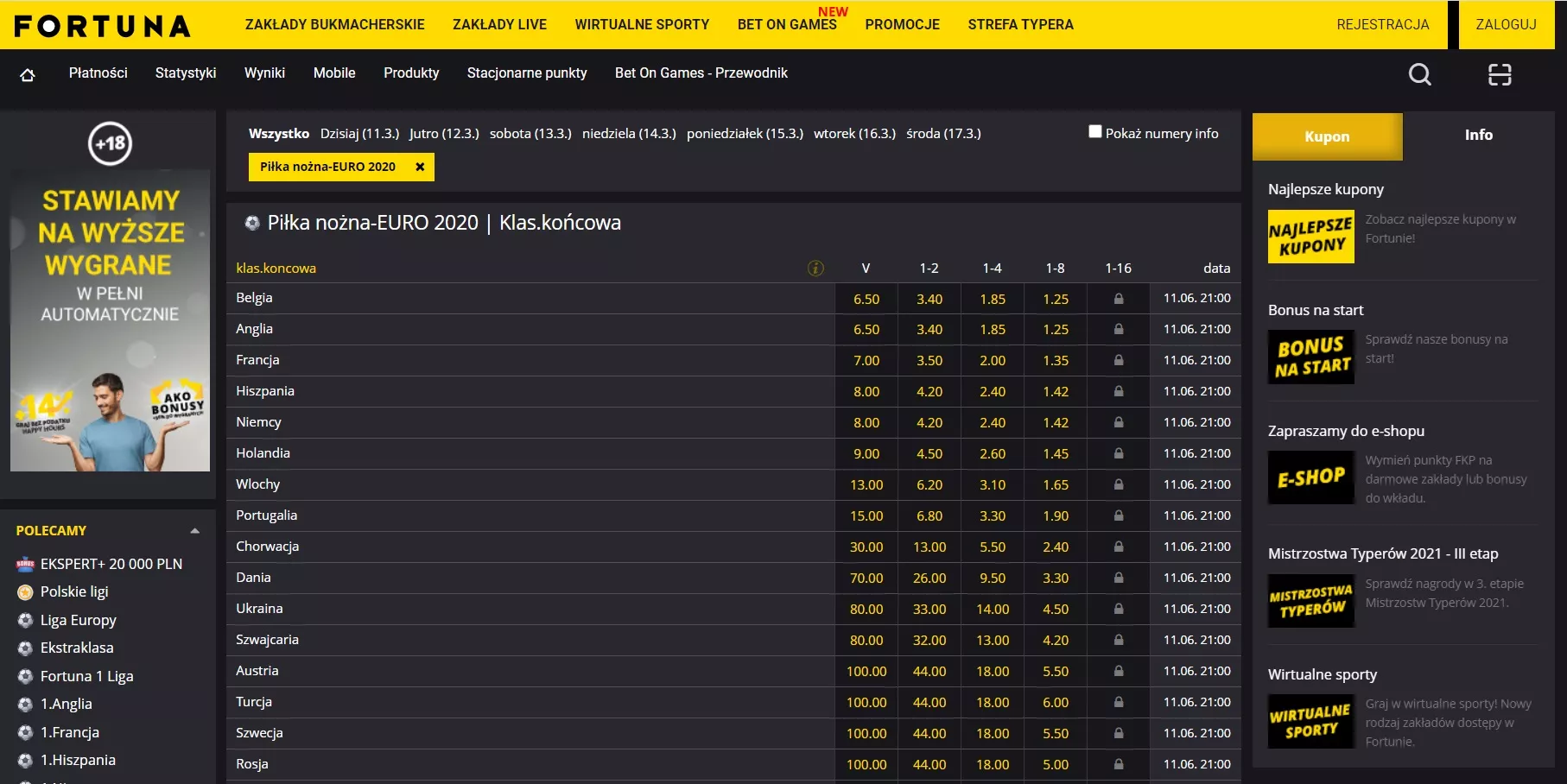
Task: Select Holandia winner odds 9.00
Action: (x=866, y=454)
